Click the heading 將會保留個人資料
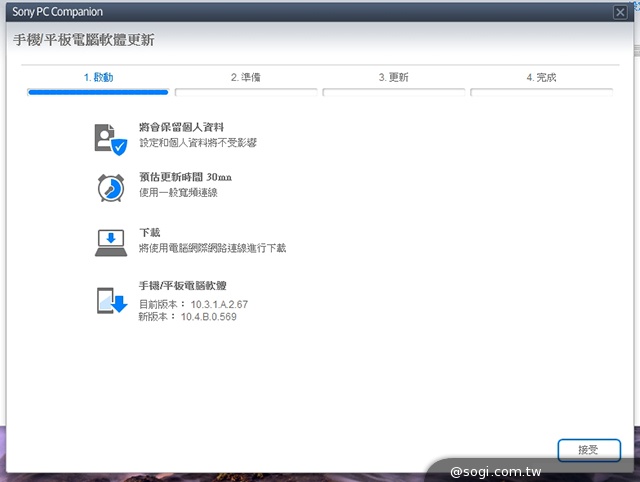This screenshot has width=640, height=482. (182, 127)
